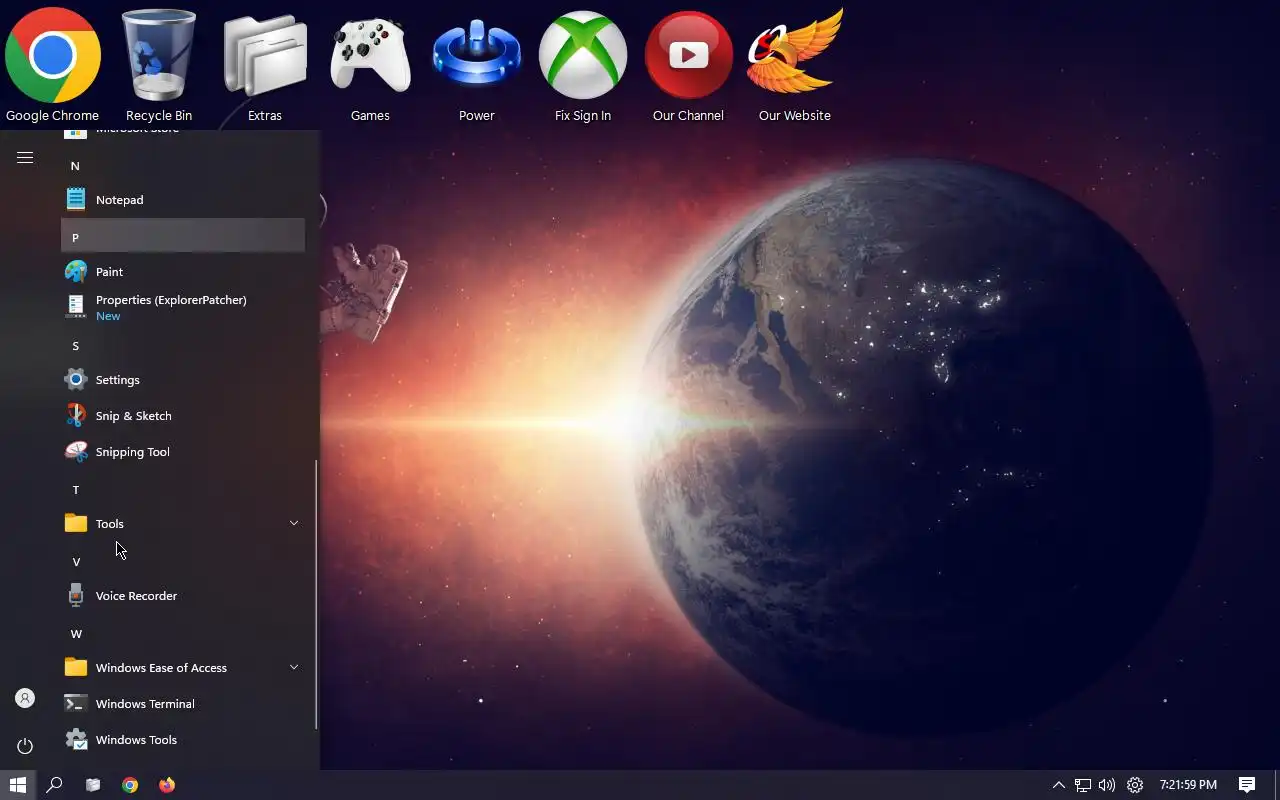Open Windows Tools entry
The width and height of the screenshot is (1280, 800).
coord(183,740)
